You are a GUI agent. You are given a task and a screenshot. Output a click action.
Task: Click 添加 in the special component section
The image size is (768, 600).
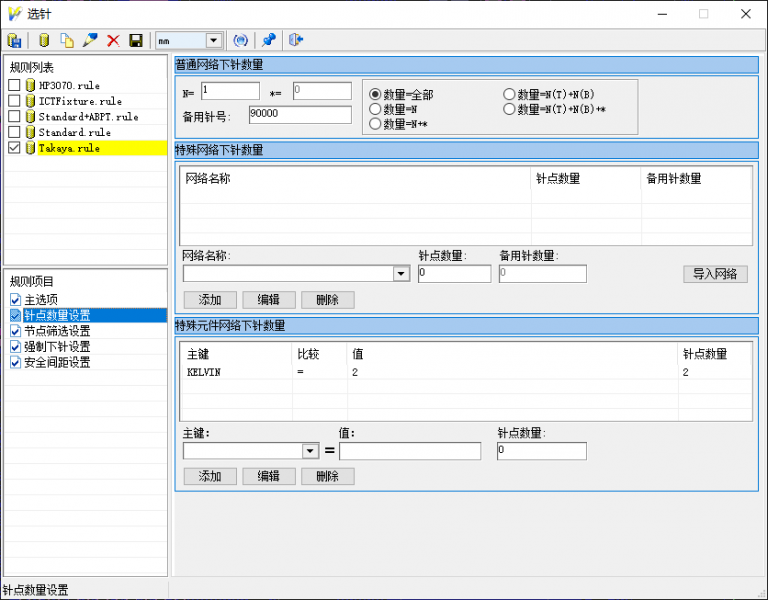210,476
